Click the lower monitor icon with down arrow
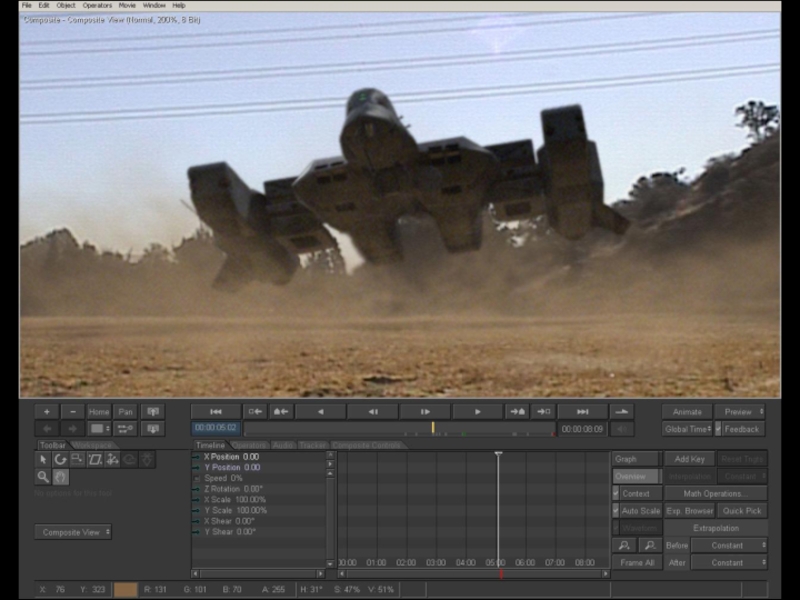800x600 pixels. pyautogui.click(x=153, y=429)
